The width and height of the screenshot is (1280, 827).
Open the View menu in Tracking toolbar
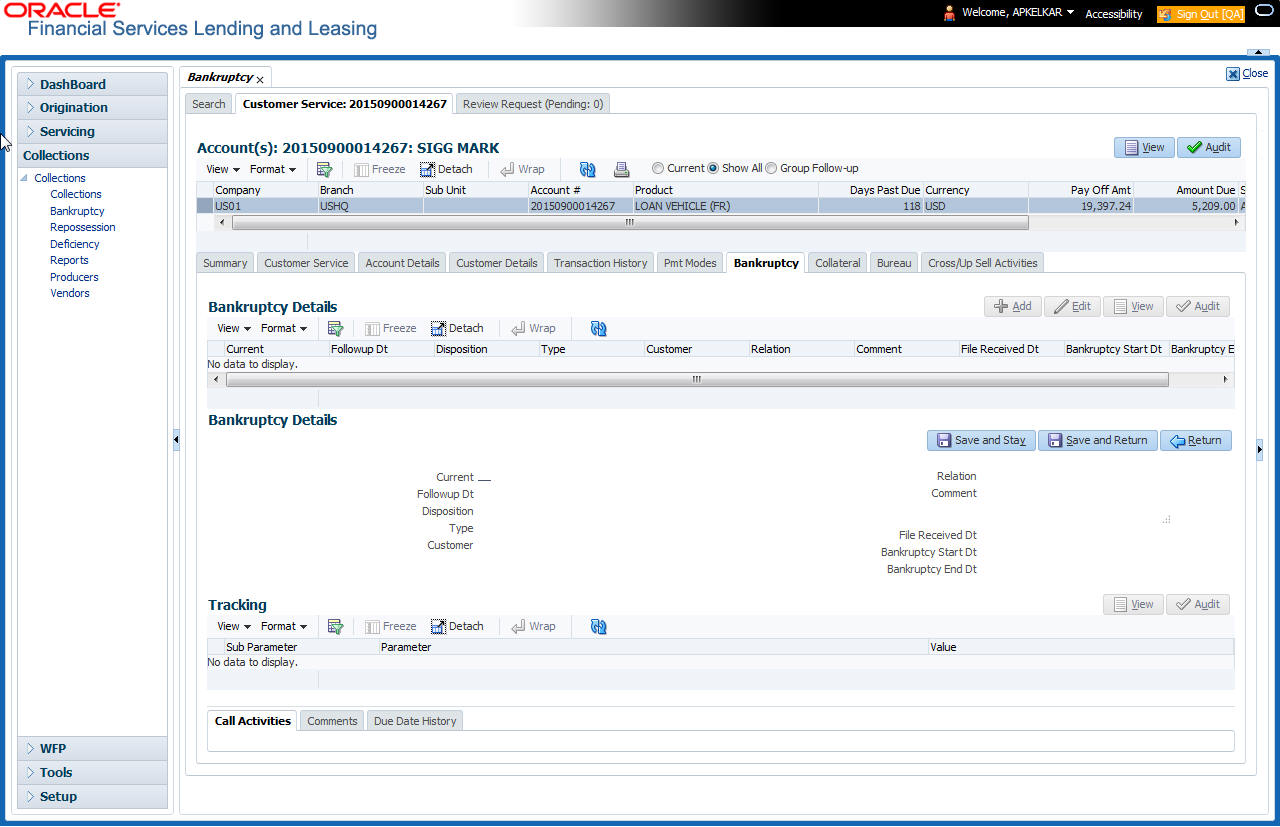click(233, 626)
